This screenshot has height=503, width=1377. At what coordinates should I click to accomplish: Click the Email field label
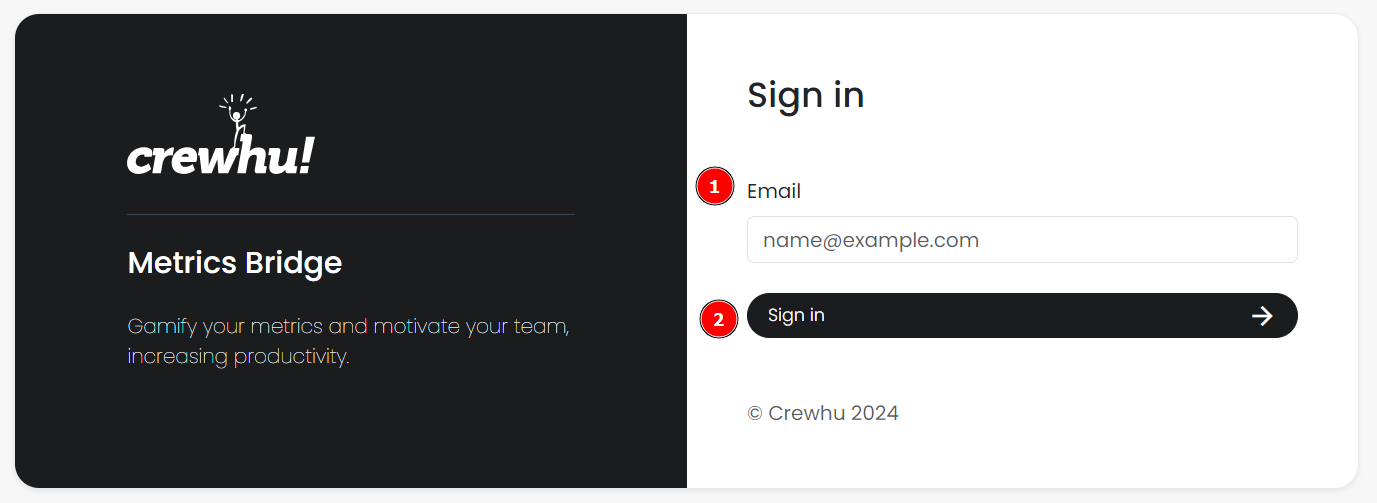tap(774, 191)
